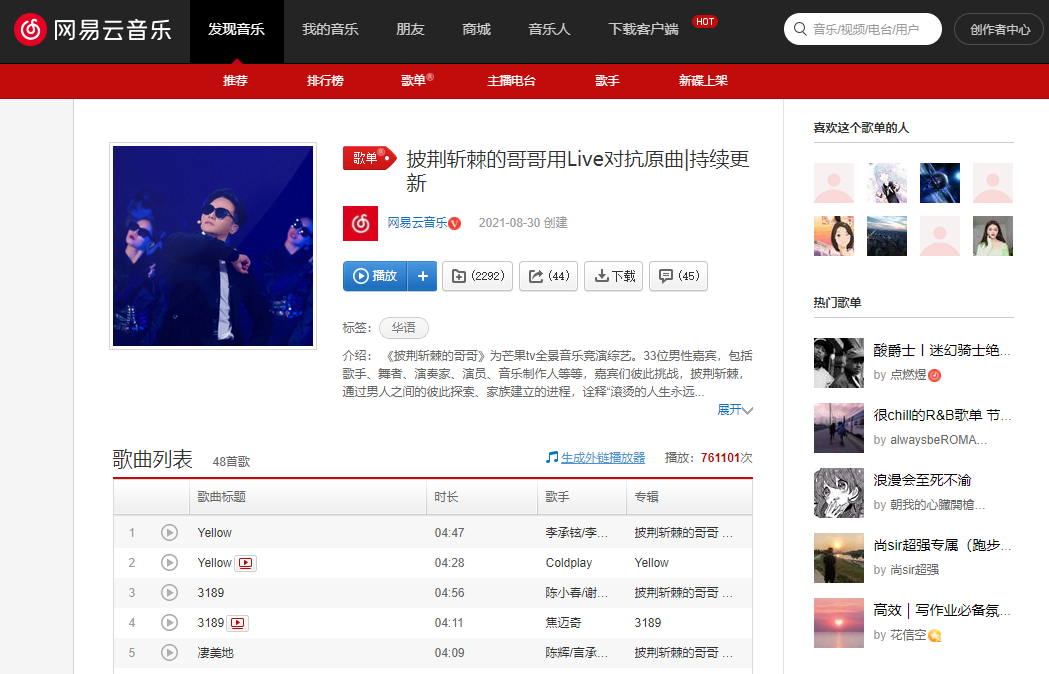Click the search box for 音乐/视频/电台/用户

(x=865, y=29)
